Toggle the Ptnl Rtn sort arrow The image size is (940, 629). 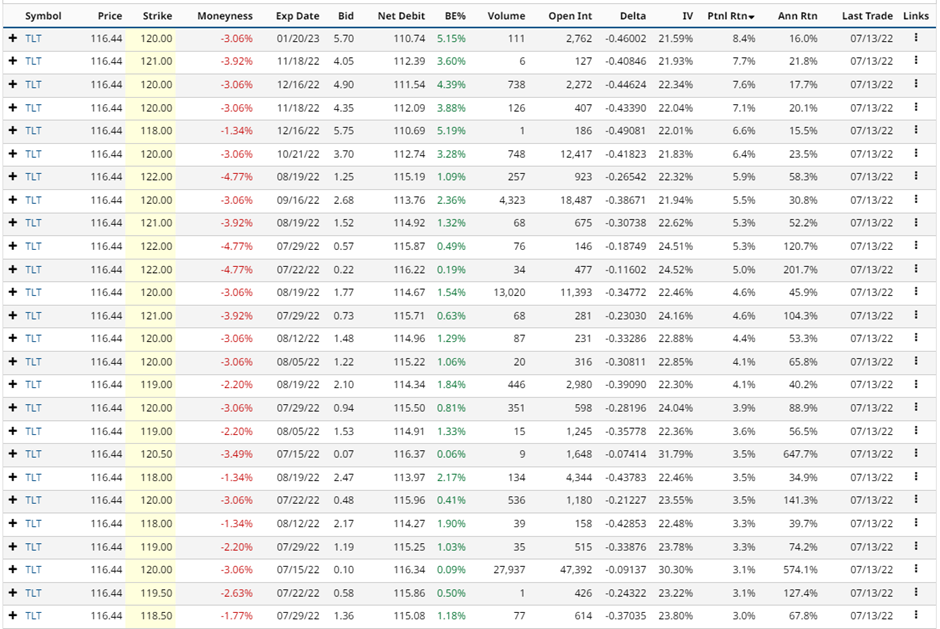point(752,17)
